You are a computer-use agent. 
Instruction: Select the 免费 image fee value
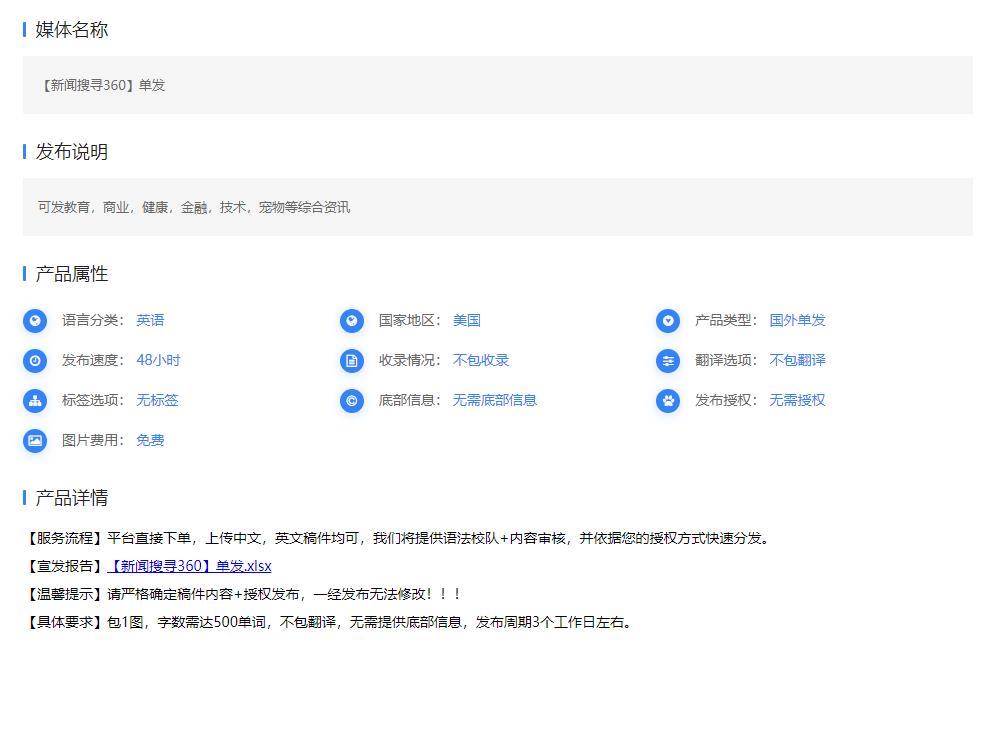tap(150, 440)
